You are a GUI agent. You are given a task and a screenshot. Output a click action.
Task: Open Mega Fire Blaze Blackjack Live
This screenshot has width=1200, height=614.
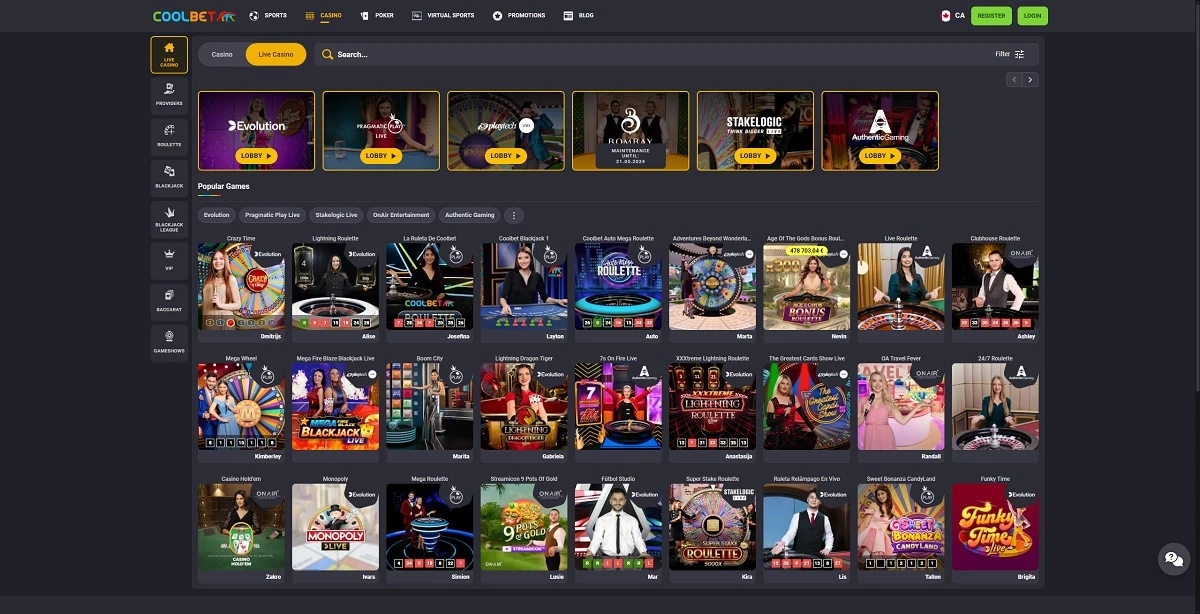335,406
